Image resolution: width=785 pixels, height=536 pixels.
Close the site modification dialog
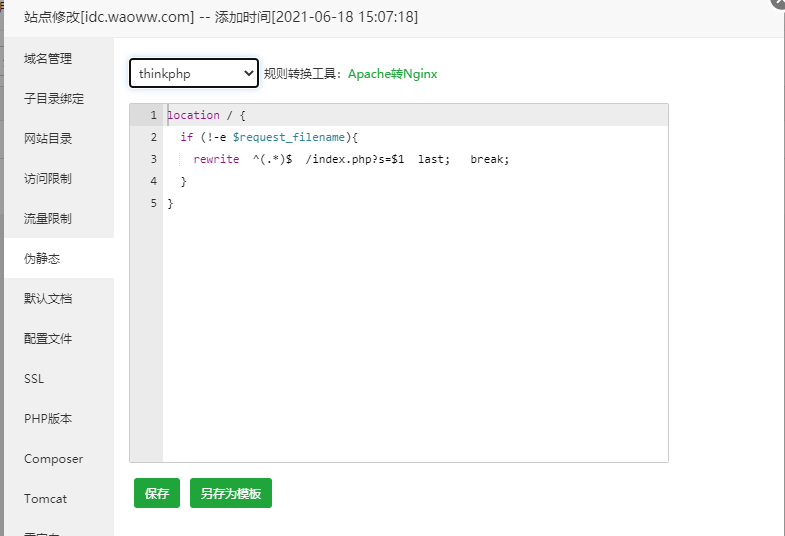point(779,3)
